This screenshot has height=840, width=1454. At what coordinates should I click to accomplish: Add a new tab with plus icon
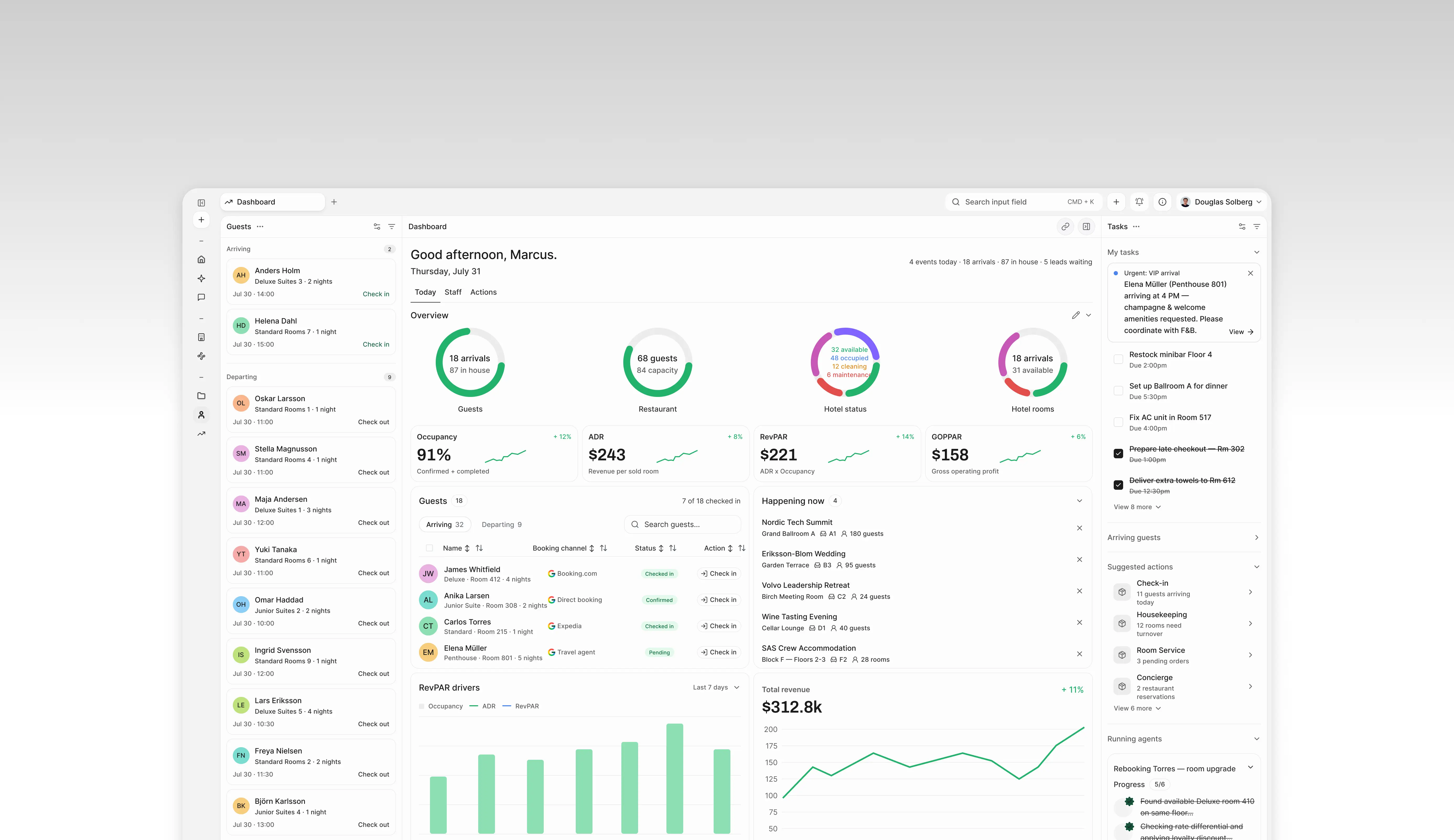tap(334, 202)
